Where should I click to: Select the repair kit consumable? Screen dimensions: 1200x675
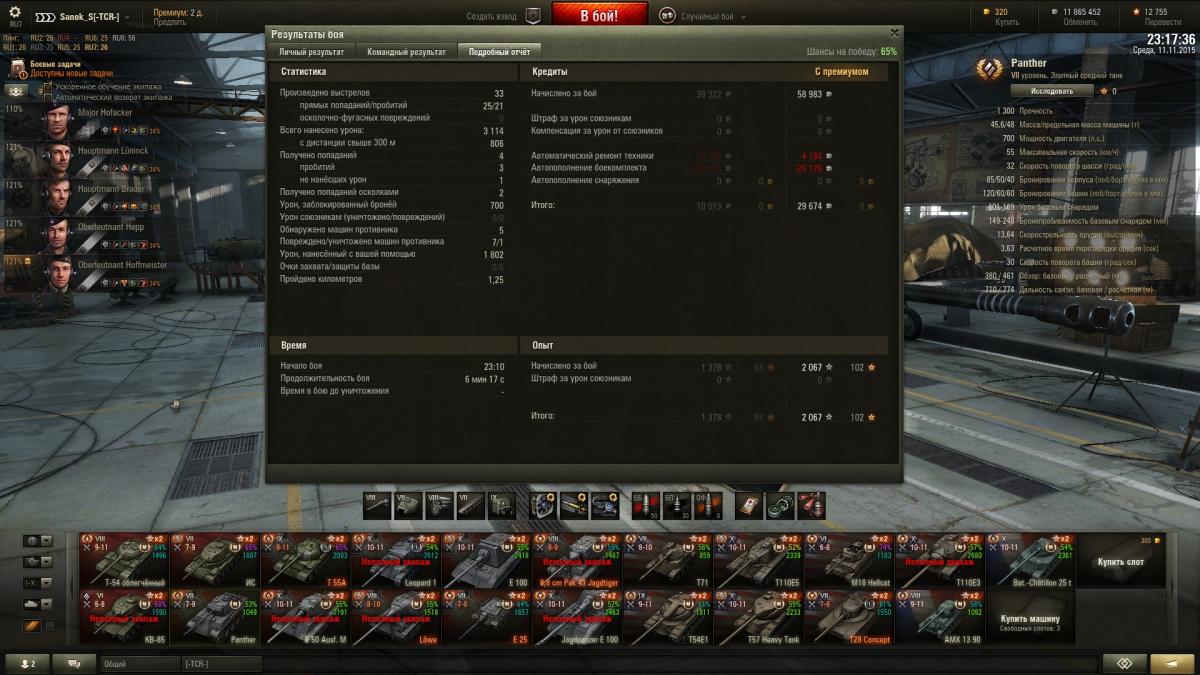coord(781,505)
